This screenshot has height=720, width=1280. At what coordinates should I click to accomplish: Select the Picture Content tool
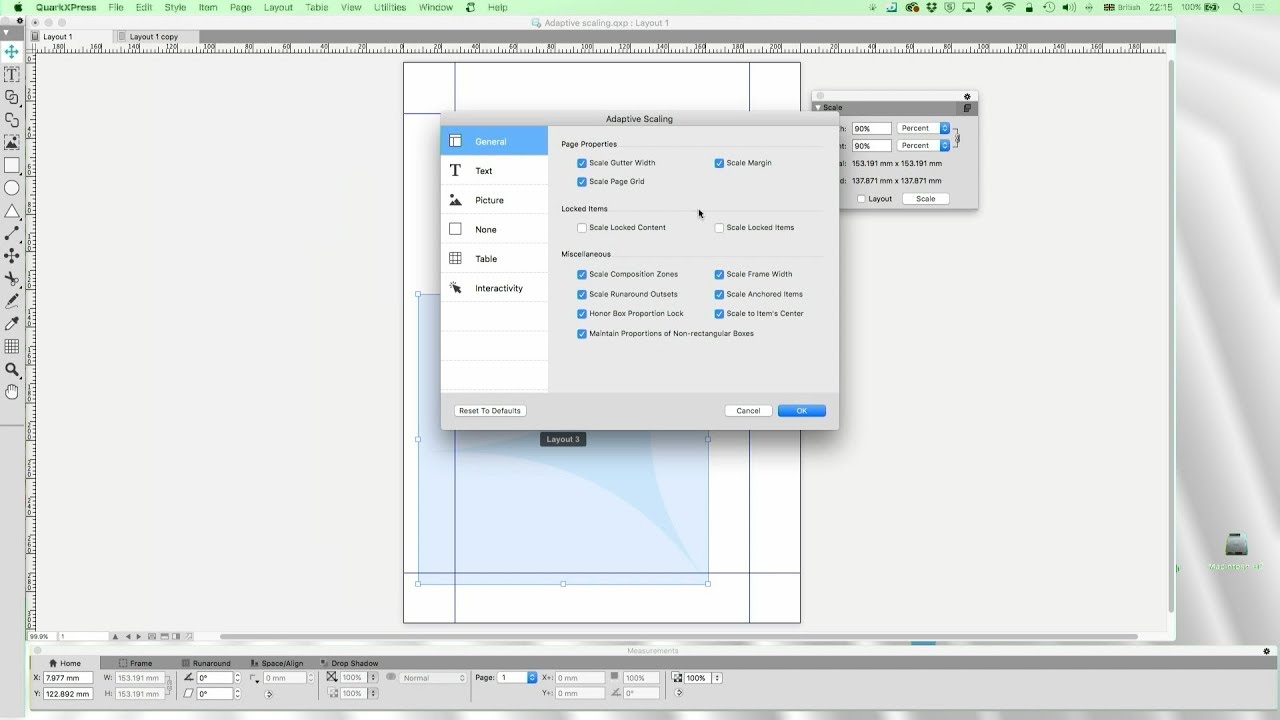tap(12, 143)
